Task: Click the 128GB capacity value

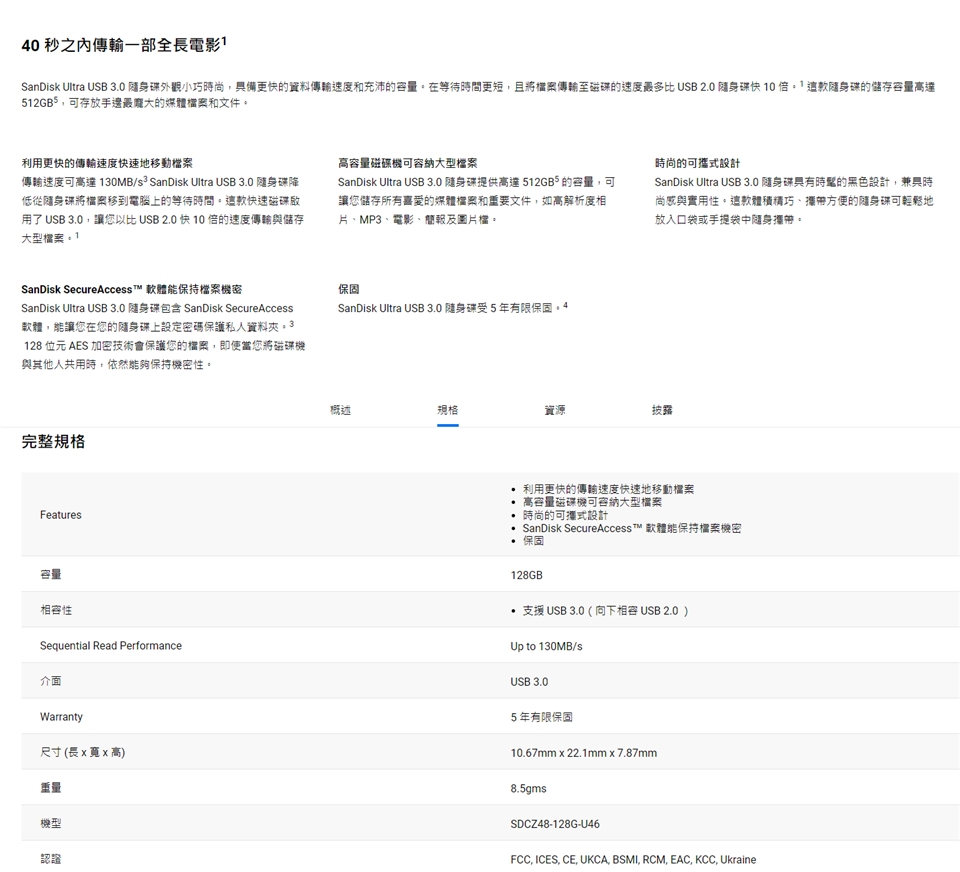Action: [527, 575]
